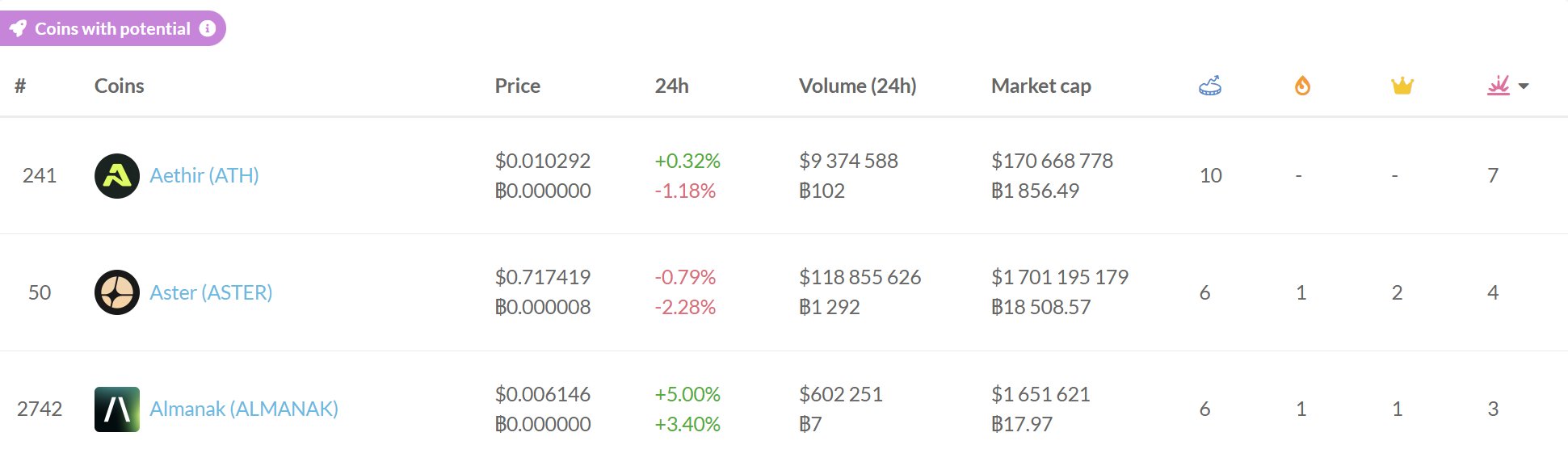This screenshot has height=466, width=1568.
Task: Click the # rank column header
Action: coord(20,86)
